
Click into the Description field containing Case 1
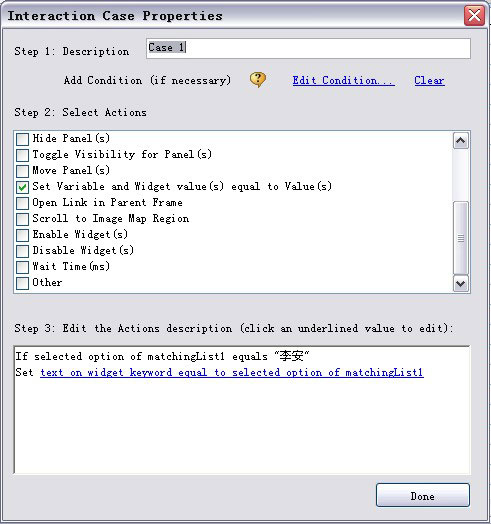(x=308, y=48)
